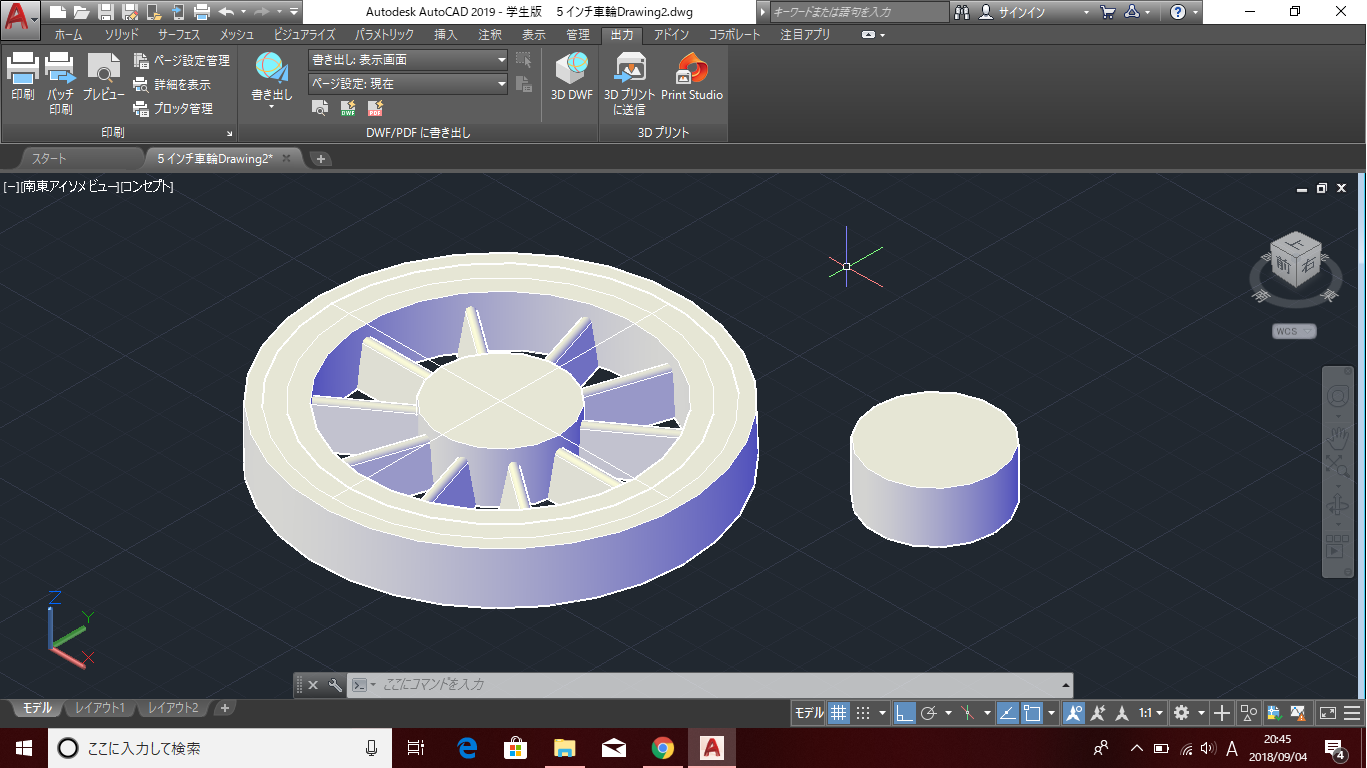1367x768 pixels.
Task: Toggle ortho mode in the status bar
Action: coord(904,713)
